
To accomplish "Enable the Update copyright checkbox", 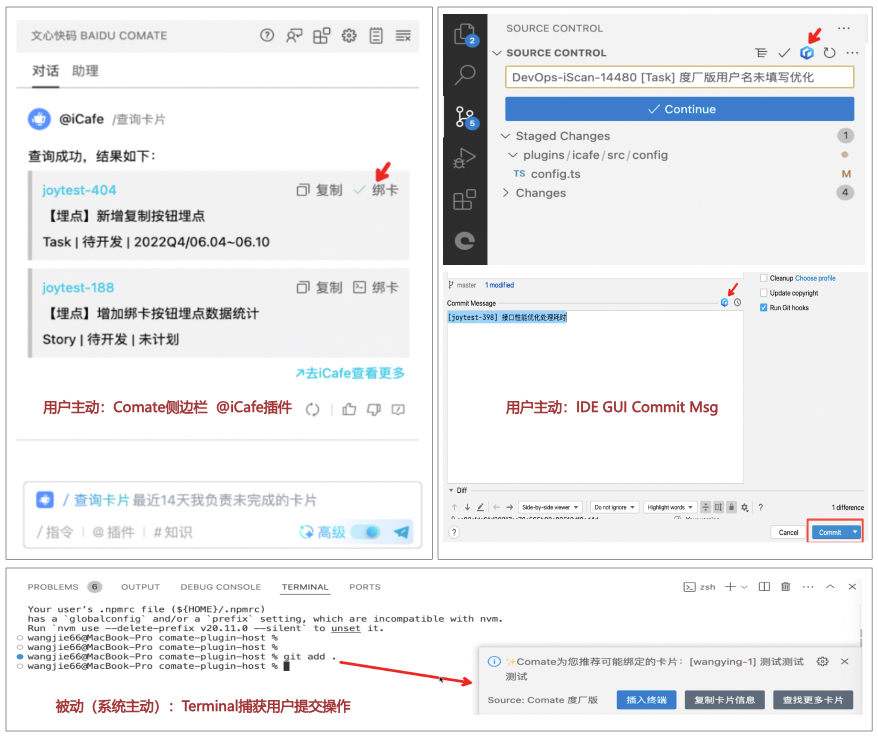I will coord(763,293).
